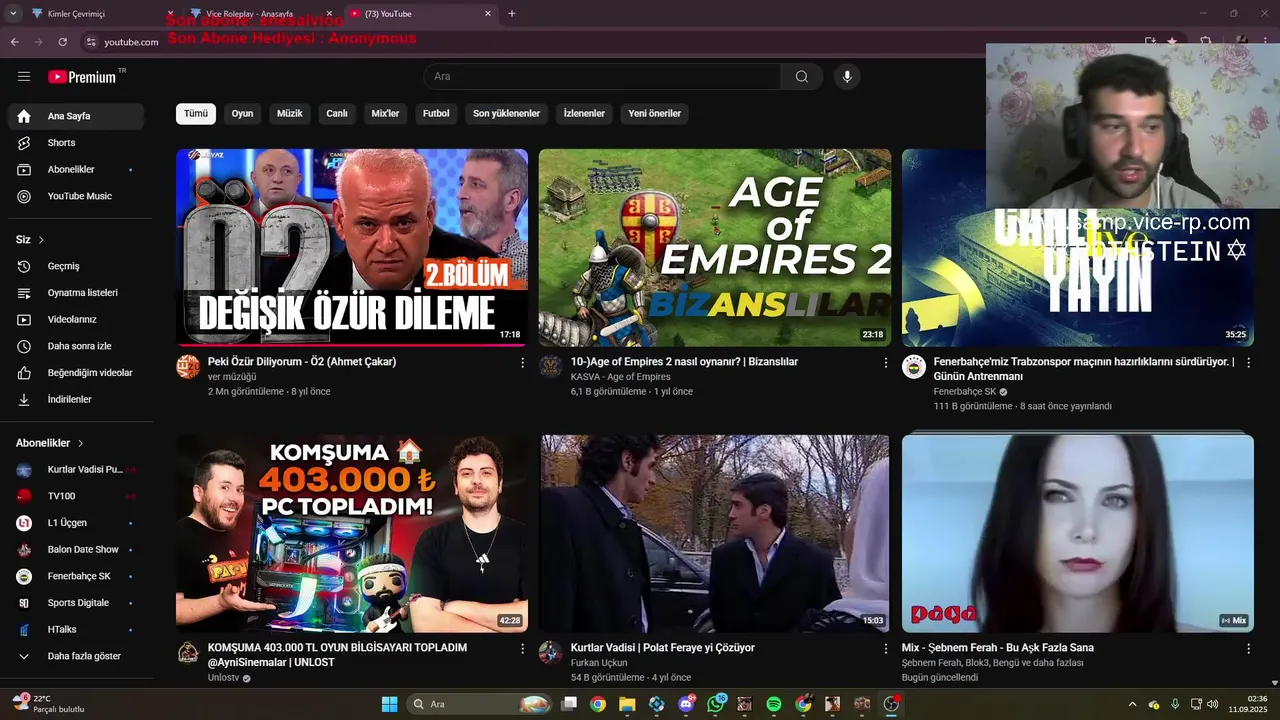Open Sports Digitale channel
This screenshot has height=720, width=1280.
[76, 603]
